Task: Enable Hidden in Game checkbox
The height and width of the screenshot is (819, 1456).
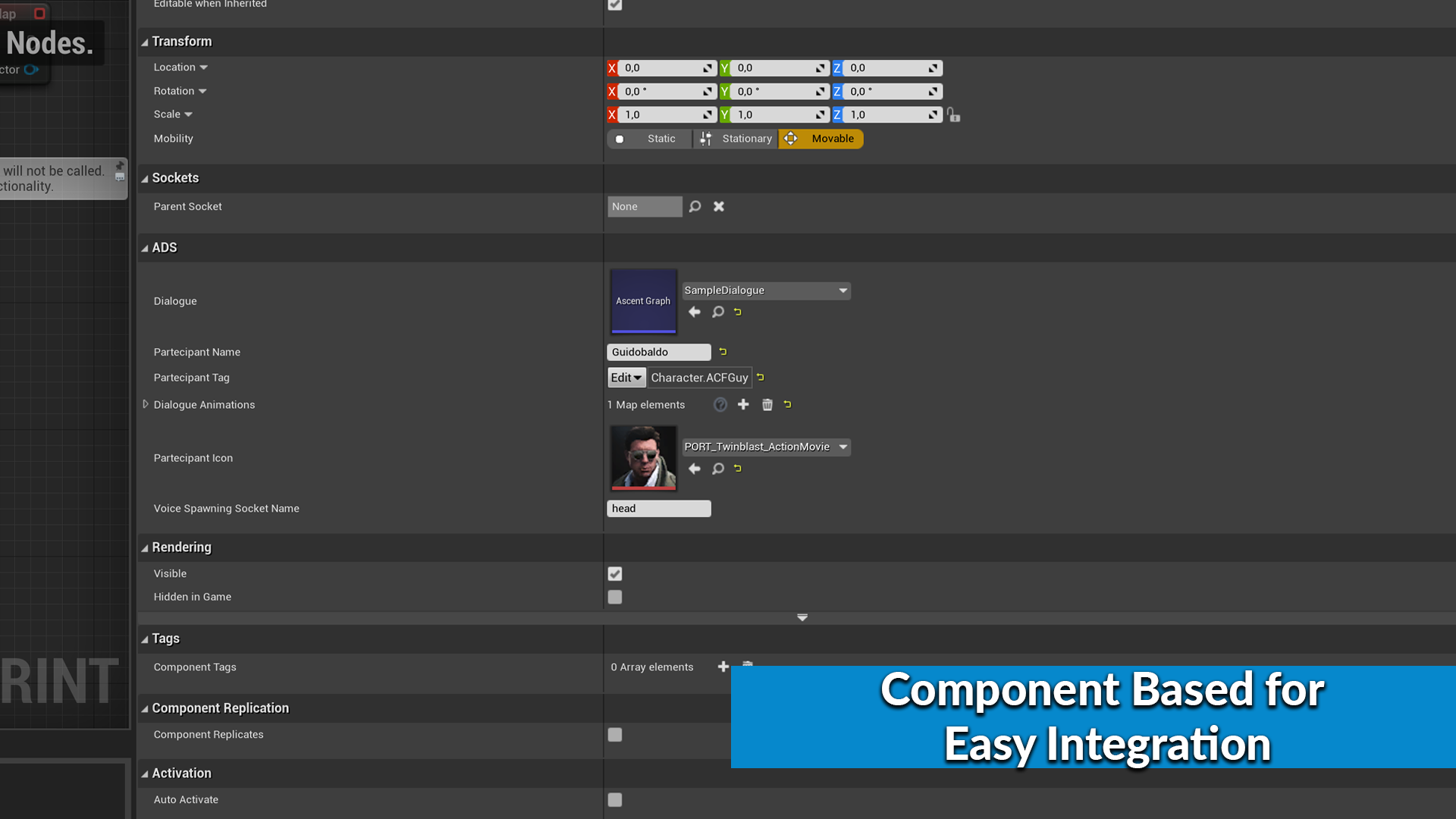Action: coord(615,597)
